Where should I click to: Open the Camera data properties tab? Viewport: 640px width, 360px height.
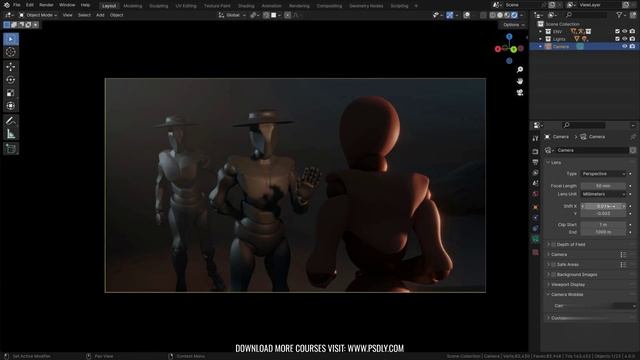point(536,239)
